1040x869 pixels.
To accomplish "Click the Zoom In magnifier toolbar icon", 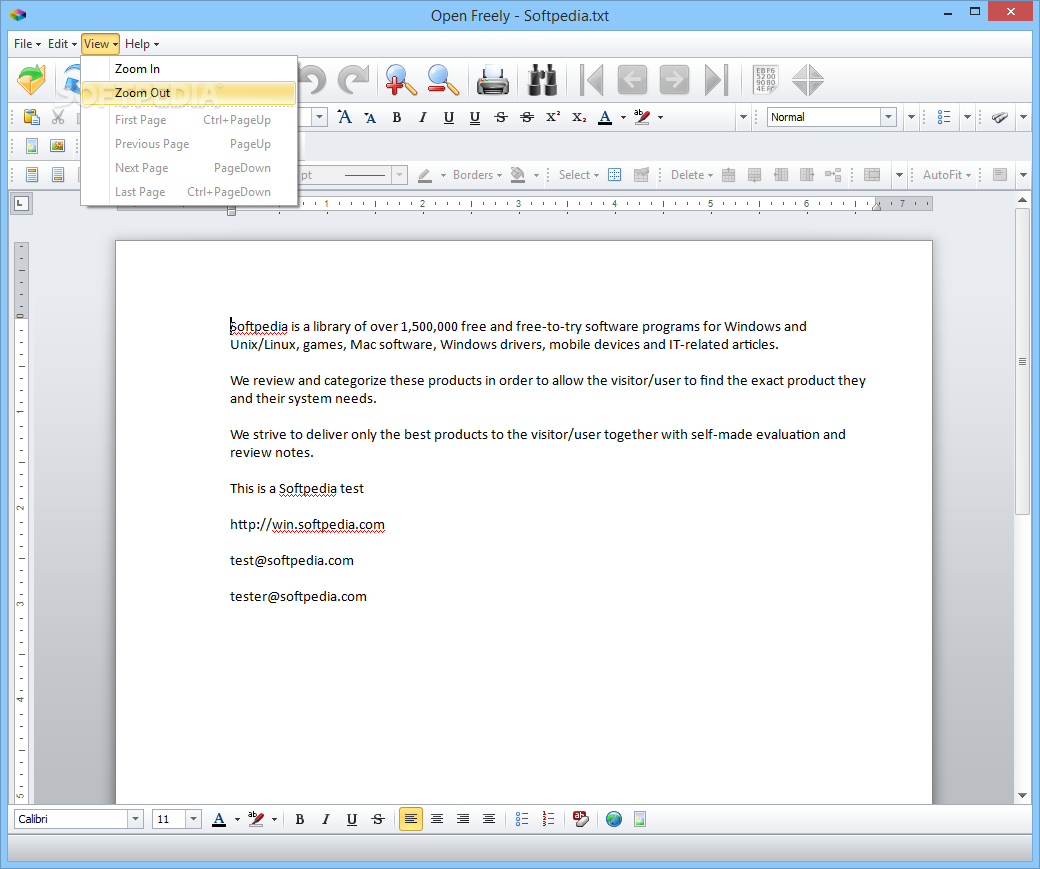I will tap(401, 80).
